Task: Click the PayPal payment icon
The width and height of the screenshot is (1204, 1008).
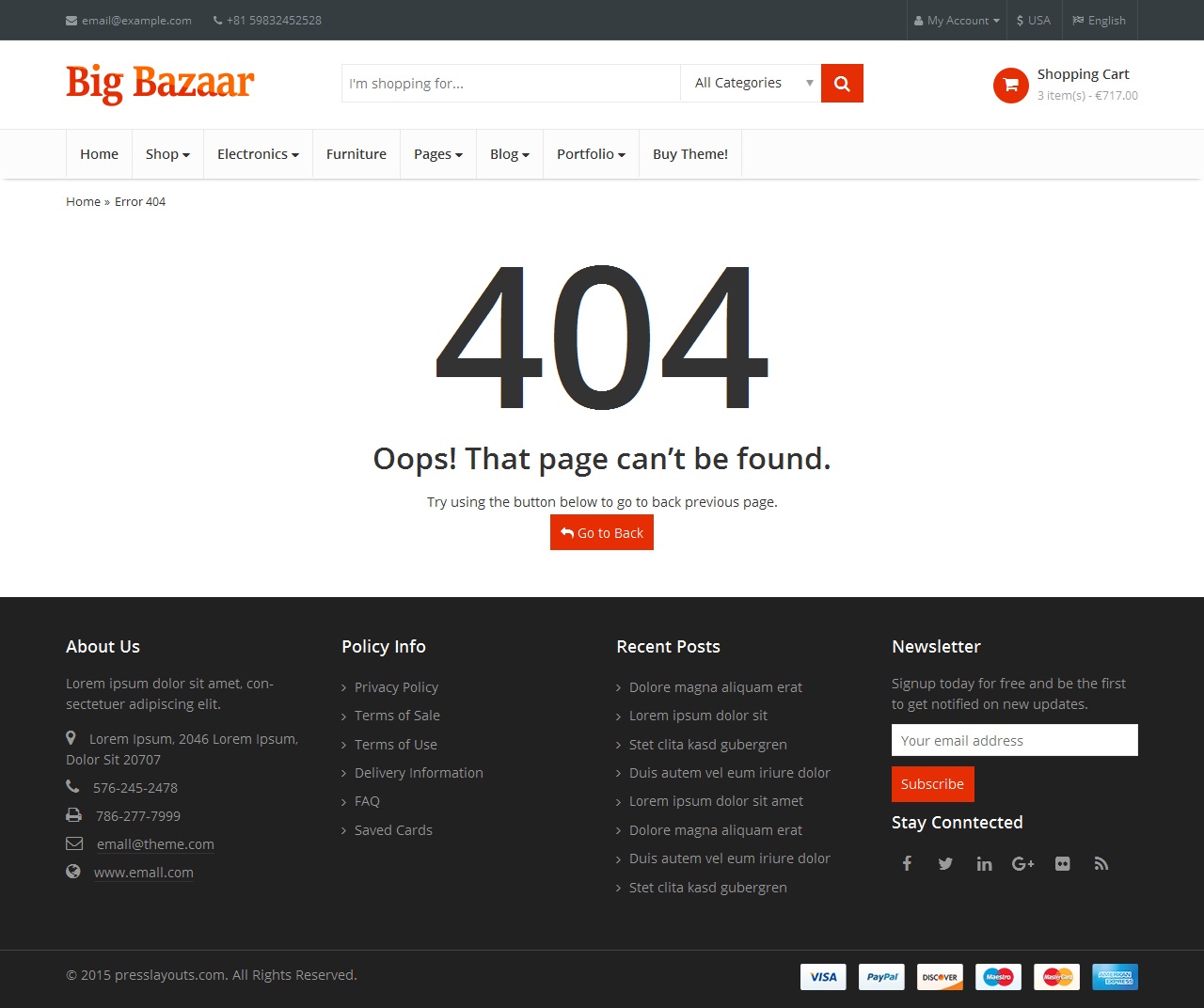Action: [880, 977]
